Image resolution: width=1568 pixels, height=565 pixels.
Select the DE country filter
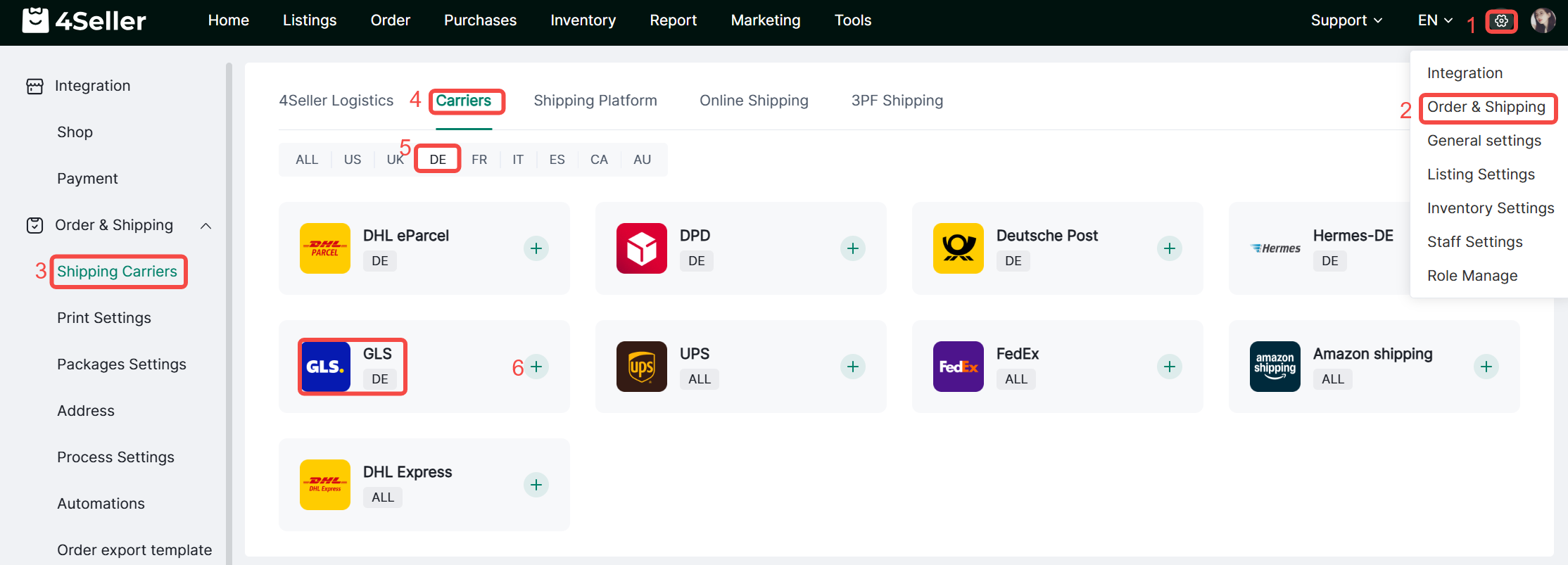coord(438,160)
